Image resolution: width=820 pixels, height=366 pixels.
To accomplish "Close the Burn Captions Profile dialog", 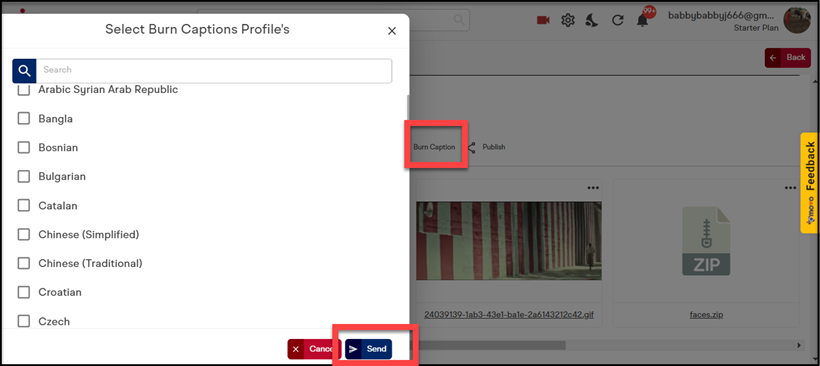I will [392, 31].
